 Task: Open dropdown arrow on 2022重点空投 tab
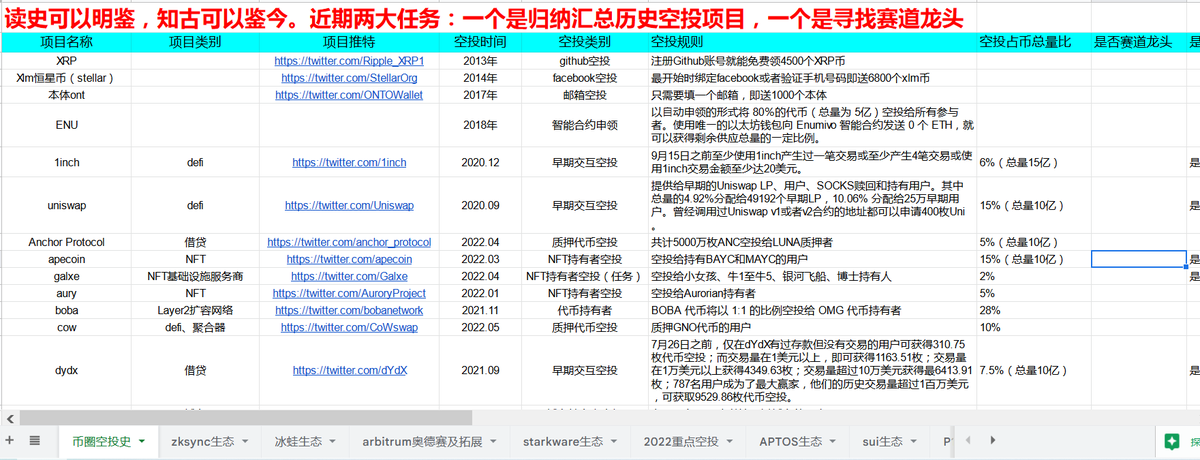(x=731, y=441)
